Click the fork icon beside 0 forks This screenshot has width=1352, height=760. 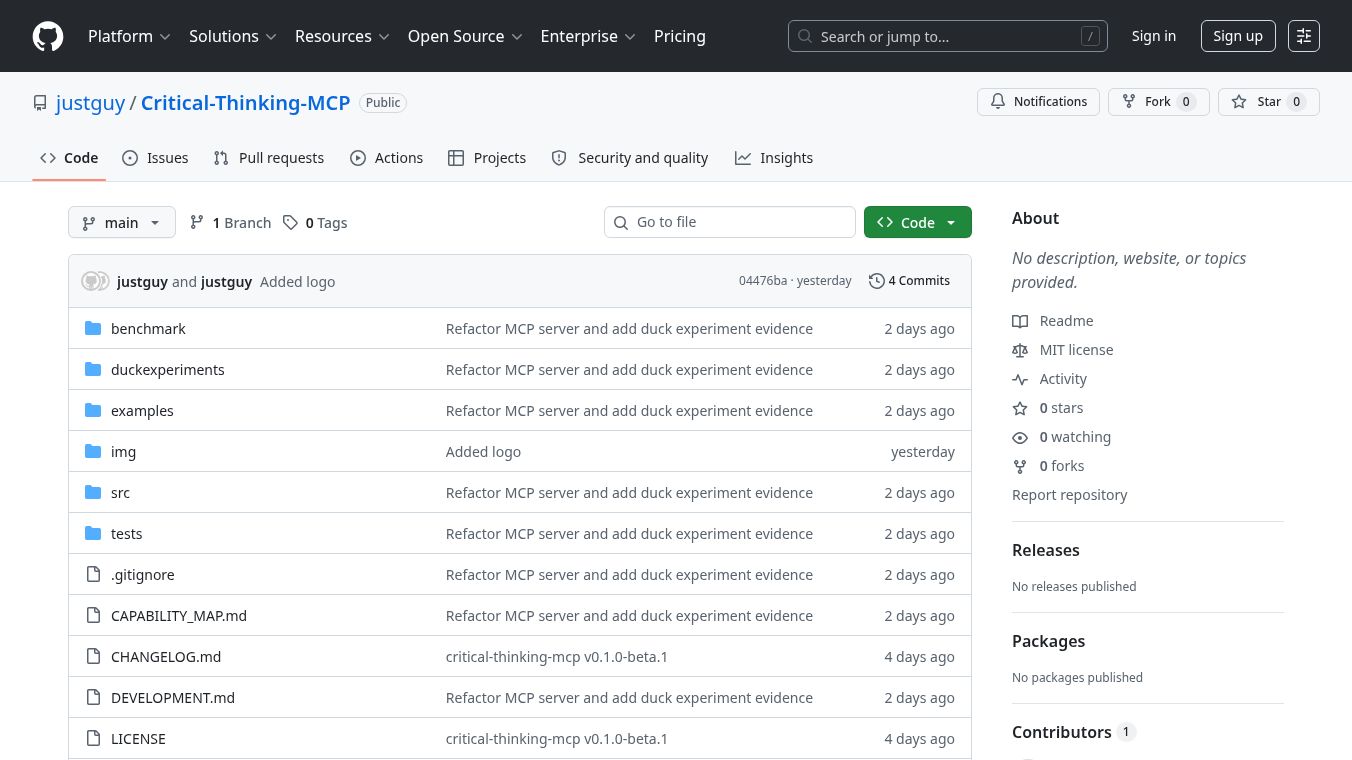1020,466
